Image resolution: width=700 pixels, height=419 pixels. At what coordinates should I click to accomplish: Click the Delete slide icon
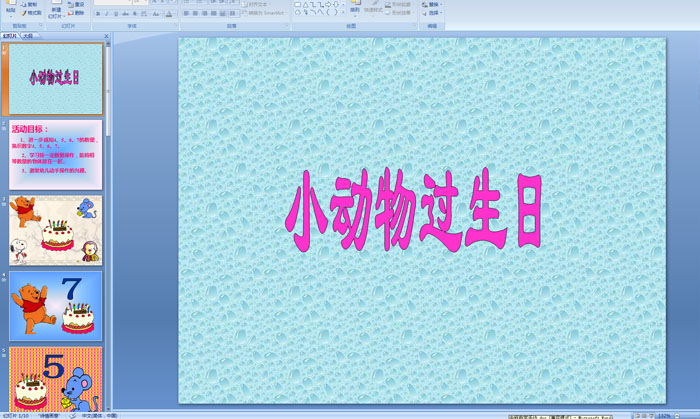pyautogui.click(x=78, y=13)
